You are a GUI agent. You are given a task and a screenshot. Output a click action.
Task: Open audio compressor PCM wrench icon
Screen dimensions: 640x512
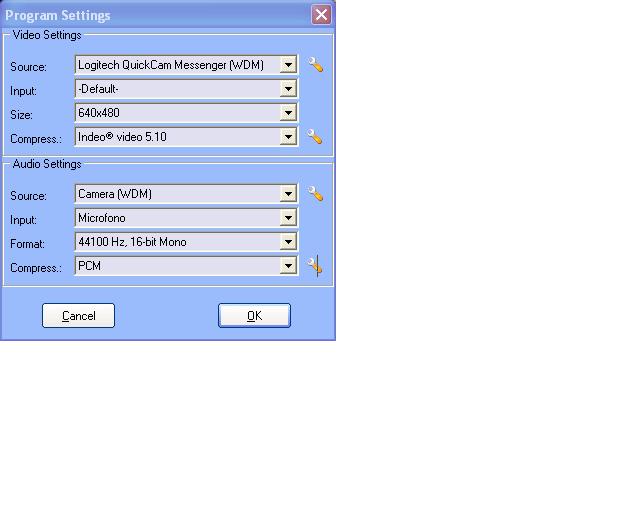pos(315,266)
